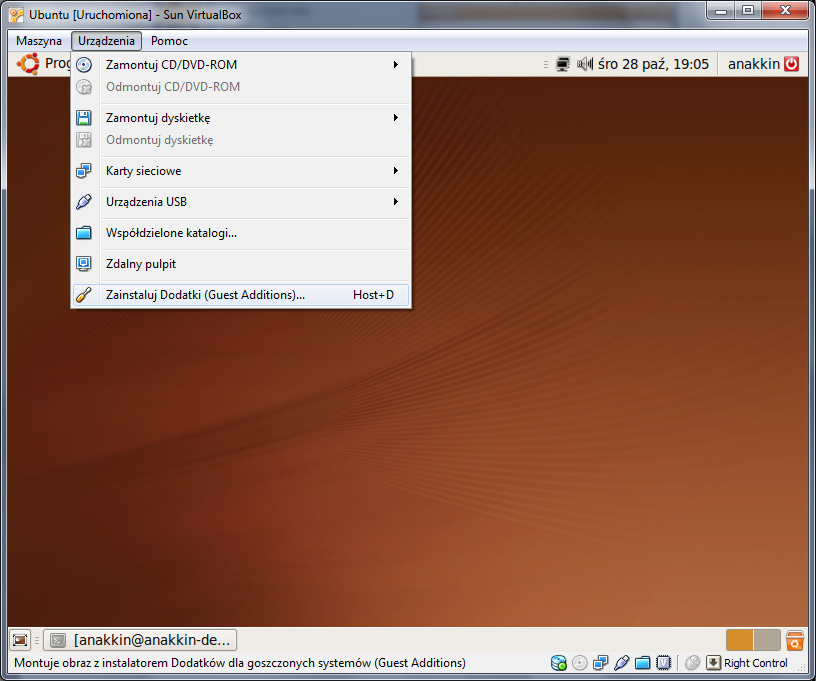Click the red power button next to anakkin
816x681 pixels.
pyautogui.click(x=792, y=64)
